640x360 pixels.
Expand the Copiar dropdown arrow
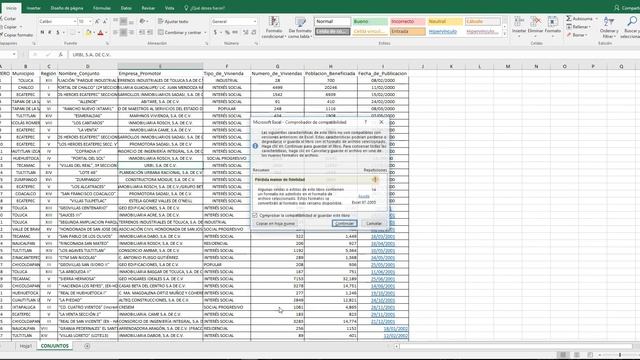21,27
